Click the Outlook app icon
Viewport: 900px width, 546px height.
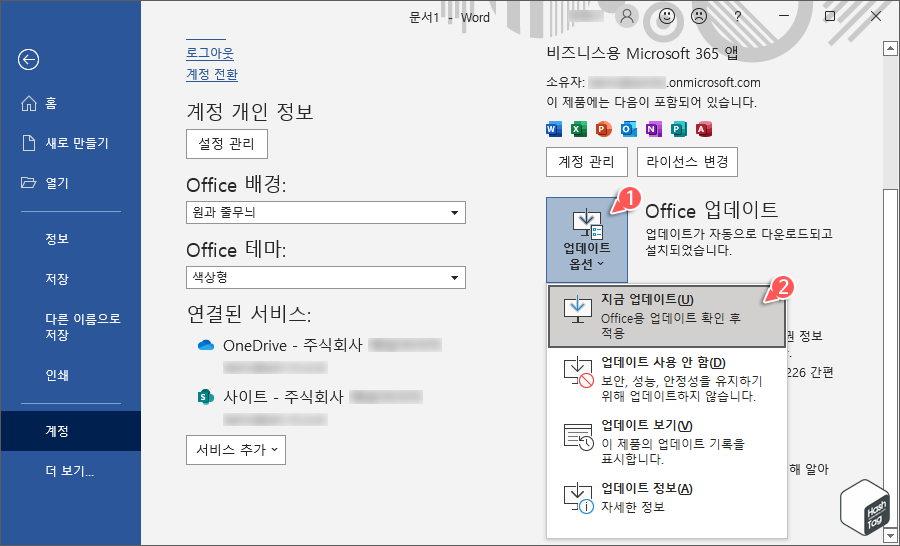click(x=629, y=129)
